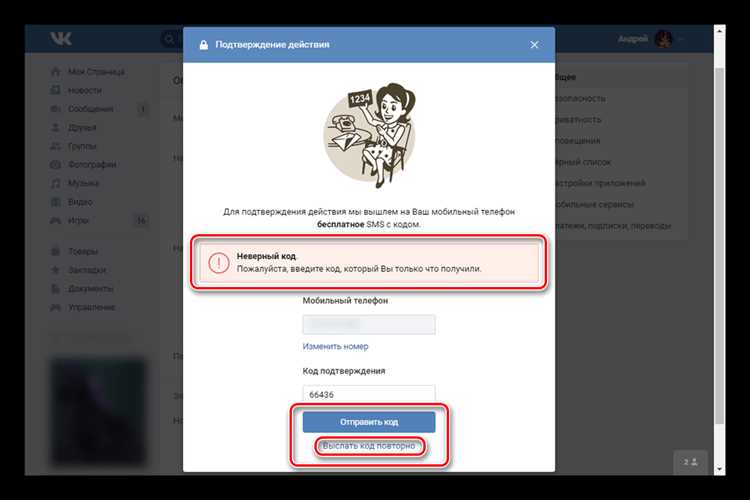This screenshot has height=500, width=750.
Task: Click the Группы sidebar icon
Action: click(56, 145)
